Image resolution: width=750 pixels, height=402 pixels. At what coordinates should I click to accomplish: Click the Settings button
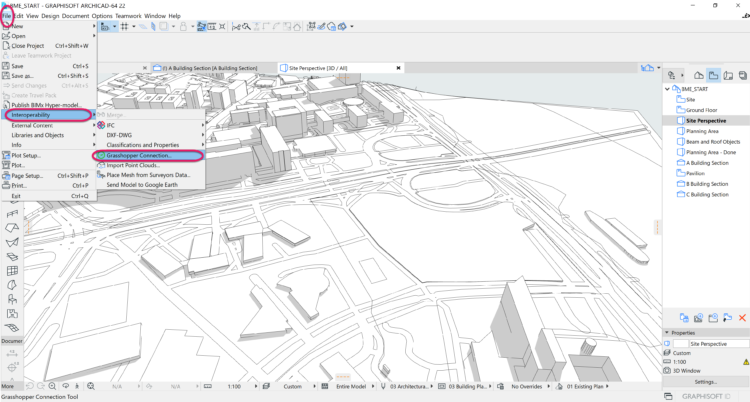pos(705,381)
